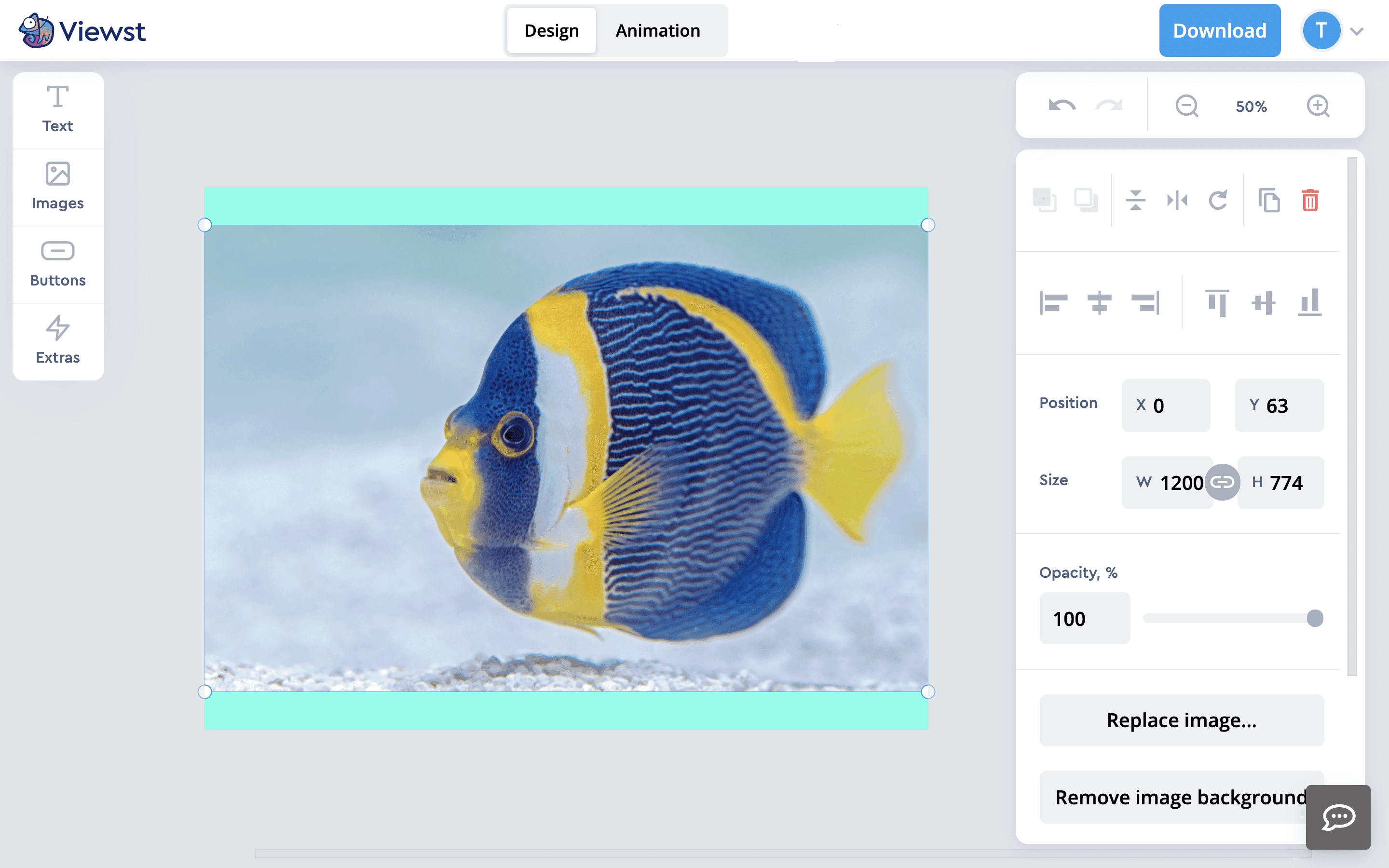1389x868 pixels.
Task: Flip image horizontally
Action: pos(1177,200)
